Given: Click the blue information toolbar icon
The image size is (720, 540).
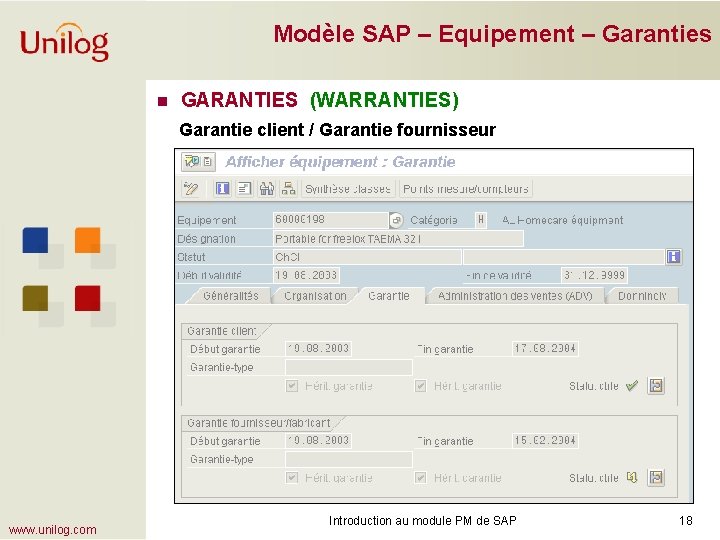Looking at the screenshot, I should click(223, 189).
